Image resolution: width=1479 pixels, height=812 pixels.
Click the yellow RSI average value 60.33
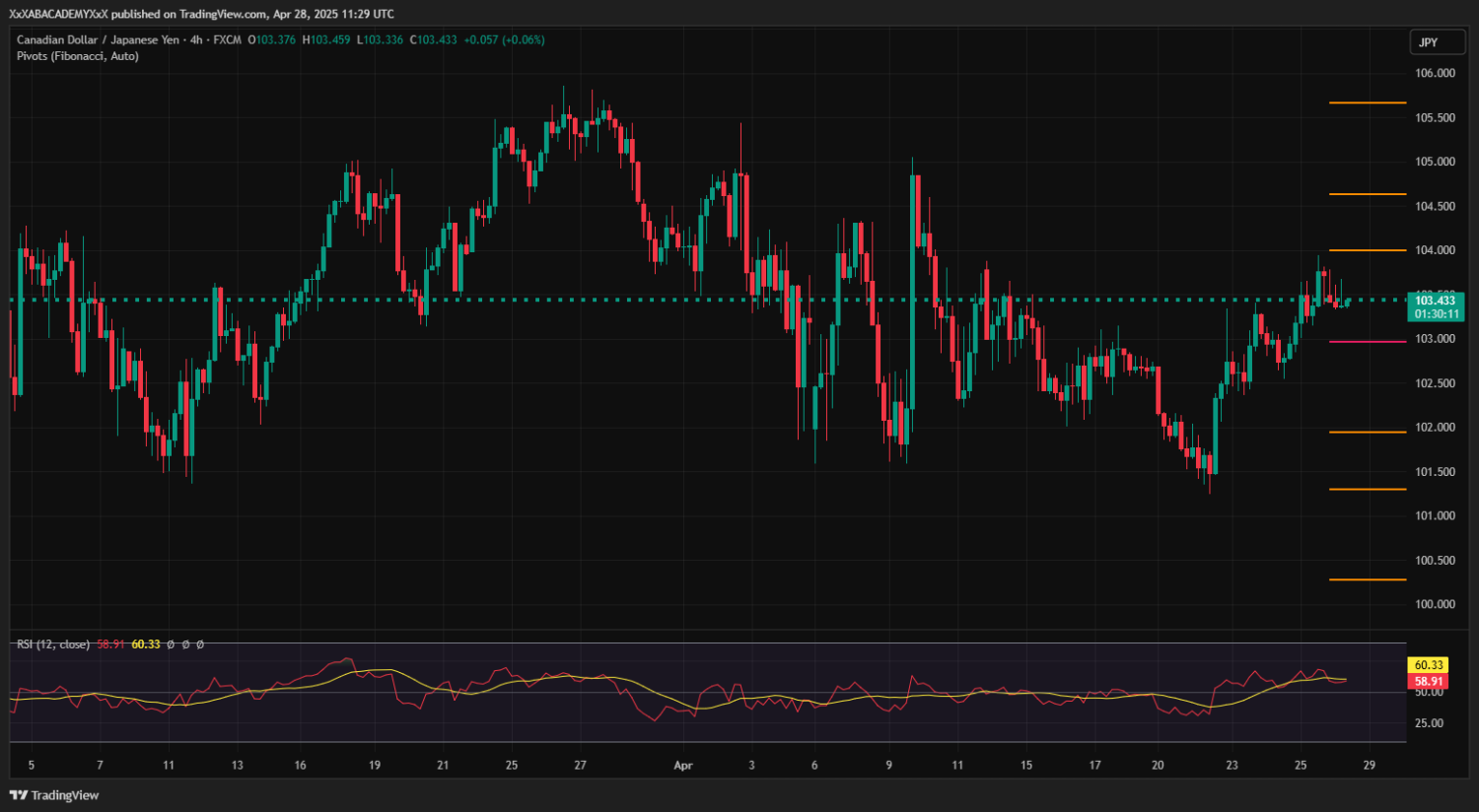146,644
